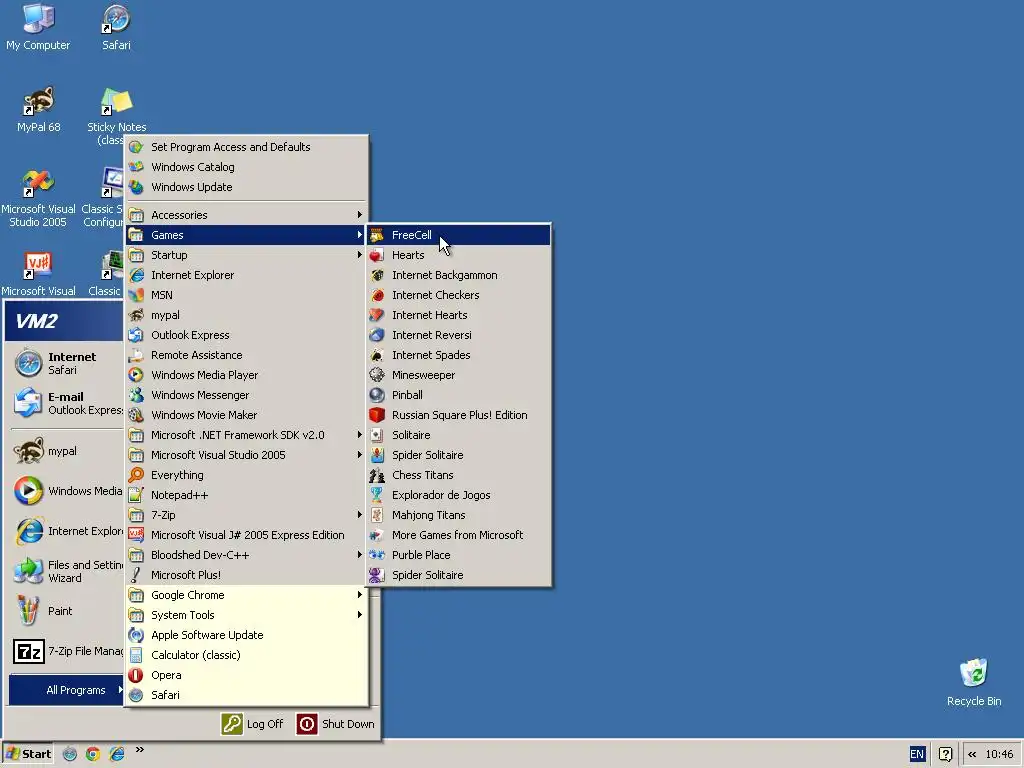Click the Everything magnifier icon in programs
This screenshot has width=1024, height=768.
(x=136, y=475)
